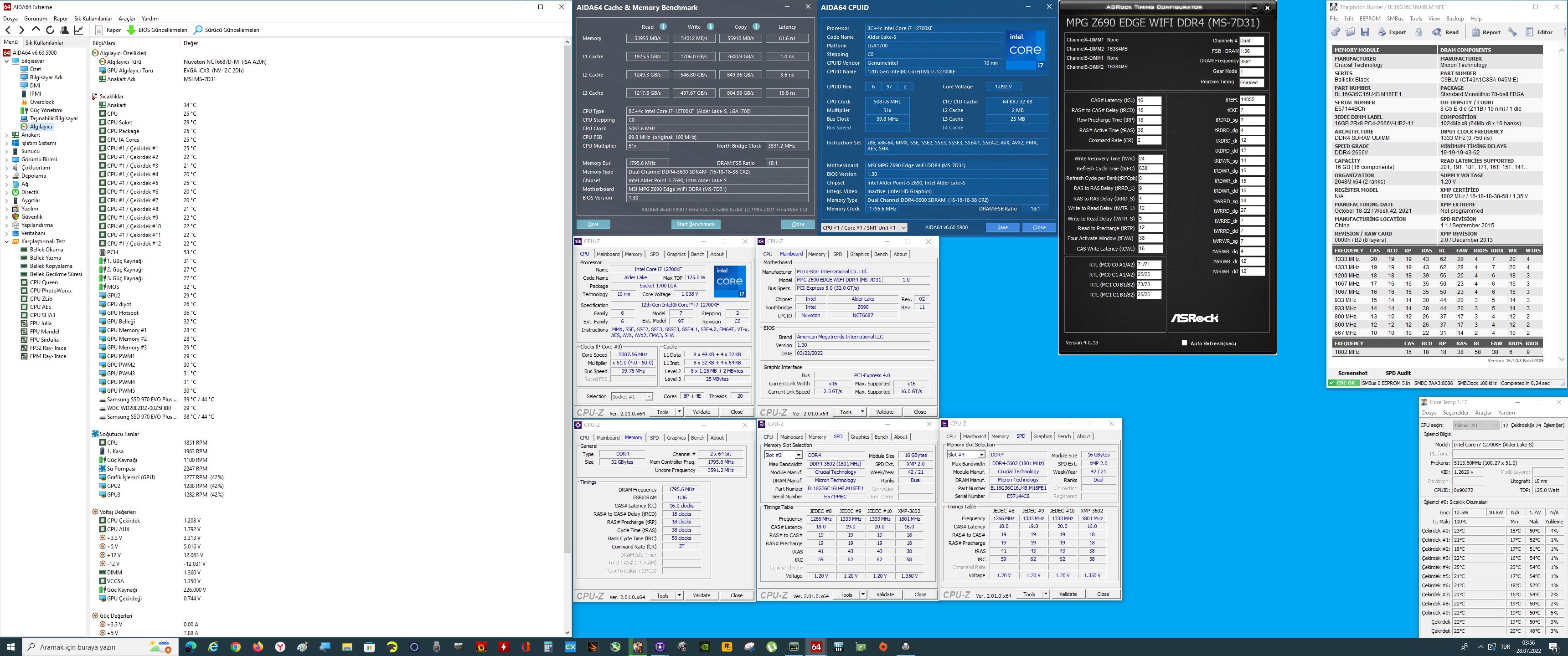Go up one level in AIDA64 toolbar
This screenshot has width=1568, height=656.
tap(36, 30)
